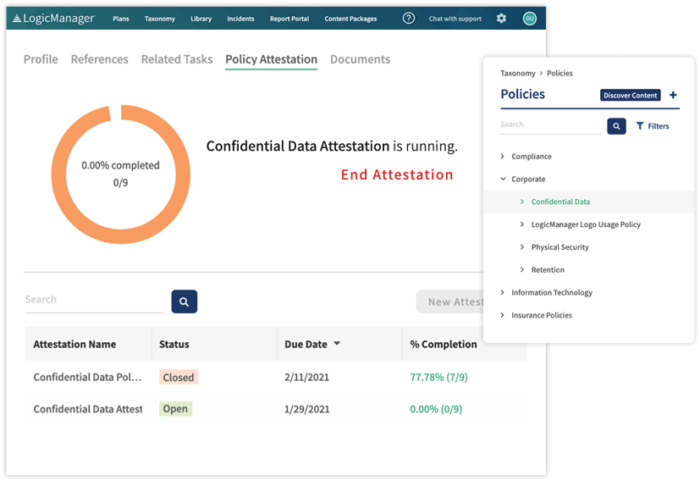The width and height of the screenshot is (700, 481).
Task: Click the attestation search magnifier button
Action: point(184,301)
